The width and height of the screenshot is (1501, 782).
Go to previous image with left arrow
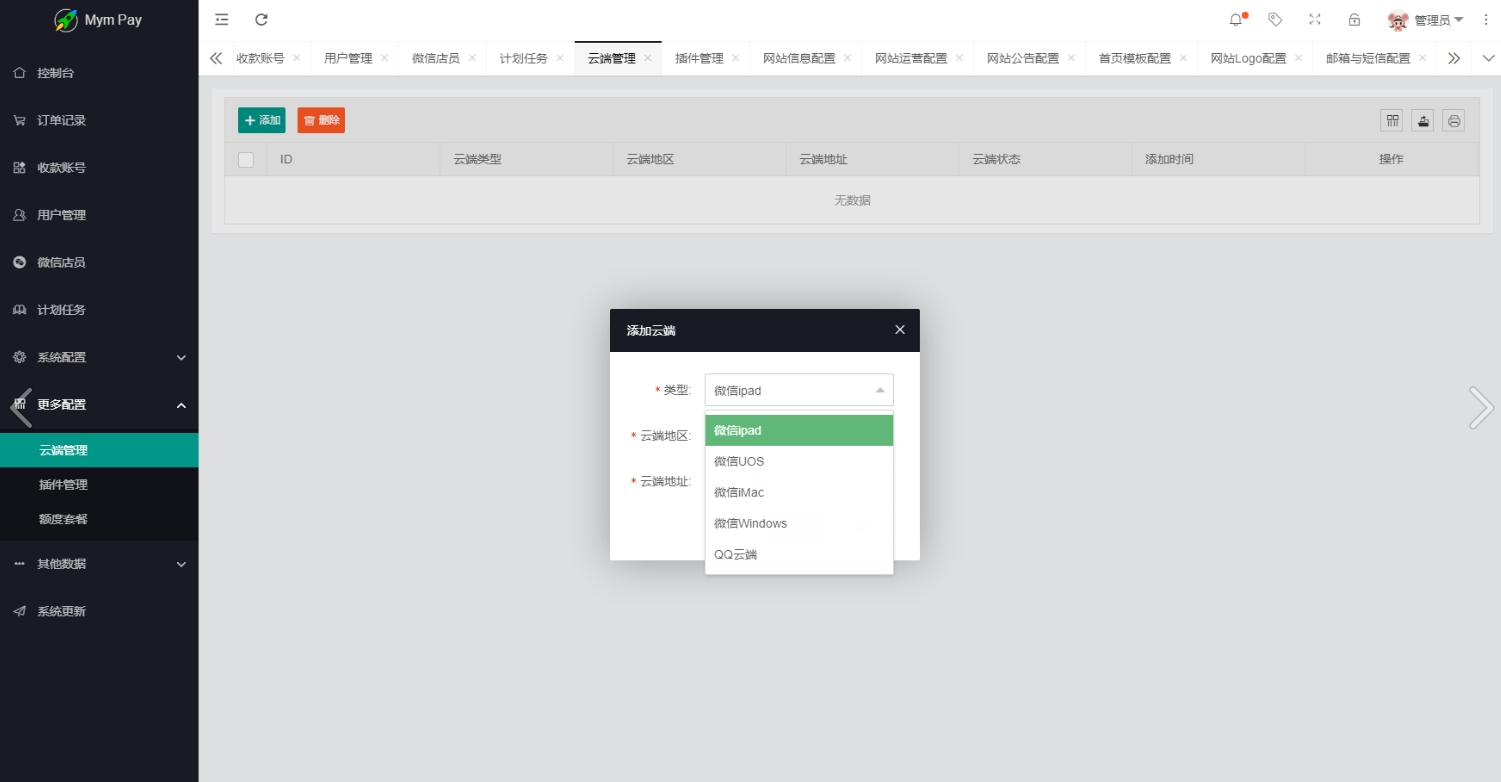pos(20,407)
